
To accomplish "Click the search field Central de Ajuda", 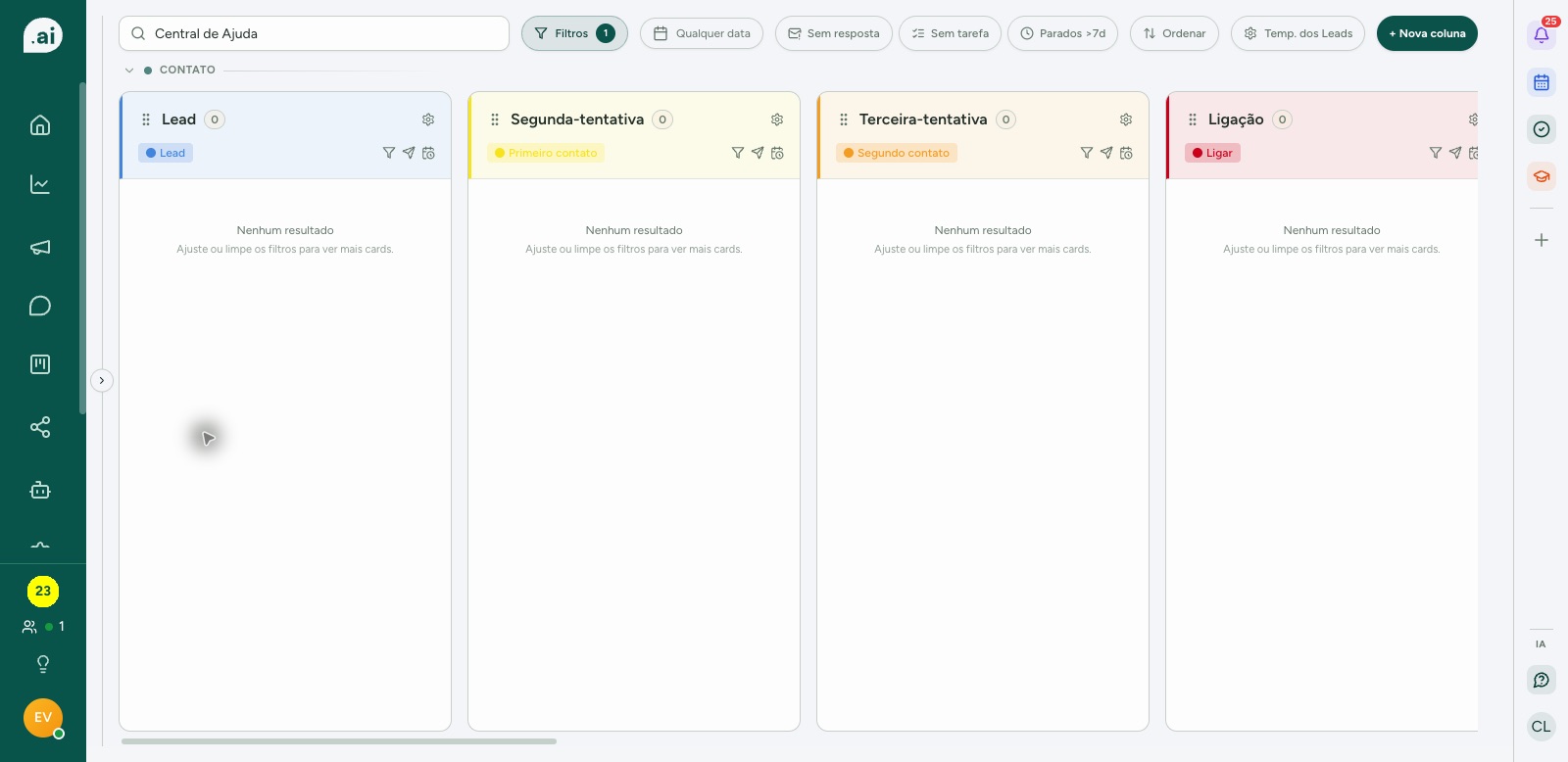I will 314,33.
